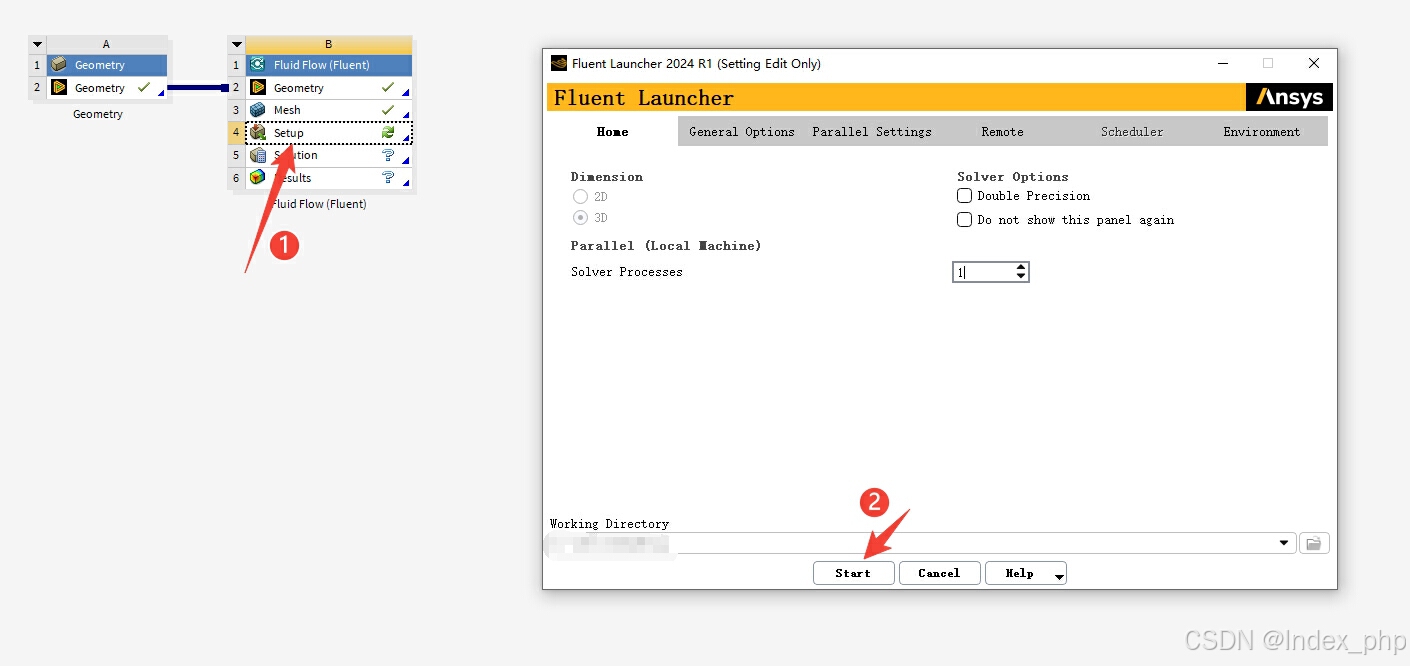Image resolution: width=1410 pixels, height=666 pixels.
Task: Click the Cancel button
Action: point(939,573)
